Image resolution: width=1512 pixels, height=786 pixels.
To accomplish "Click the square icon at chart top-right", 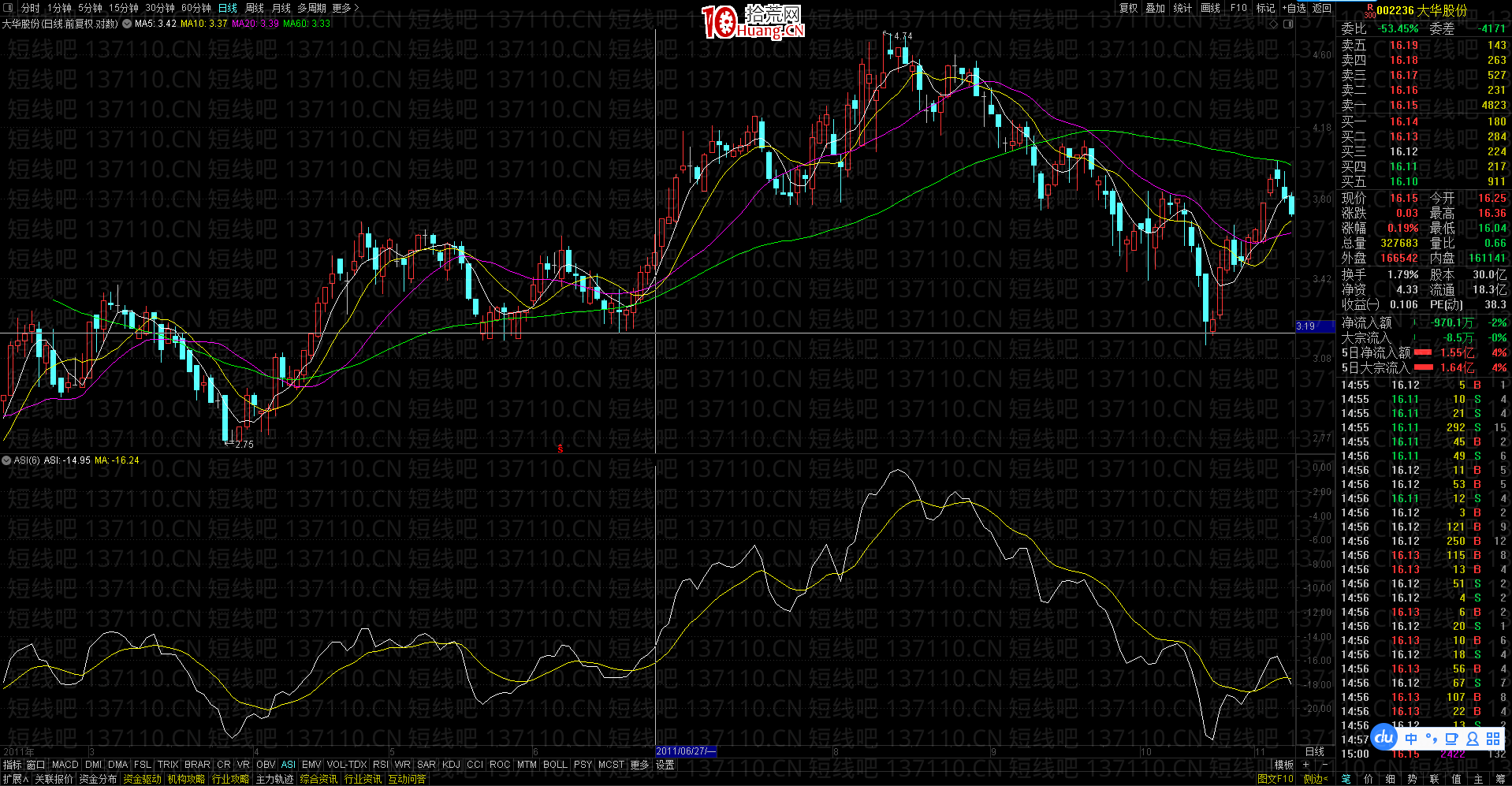I will (x=1288, y=24).
